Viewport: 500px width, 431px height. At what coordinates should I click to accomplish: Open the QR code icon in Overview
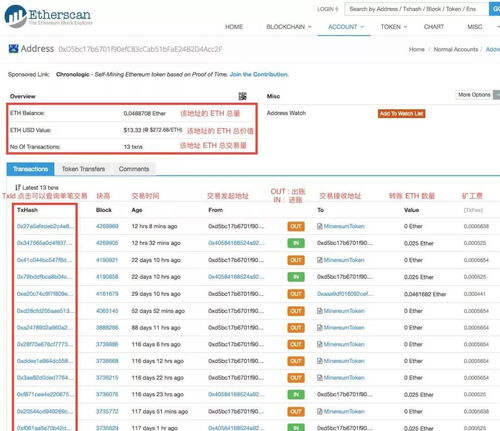pyautogui.click(x=243, y=96)
